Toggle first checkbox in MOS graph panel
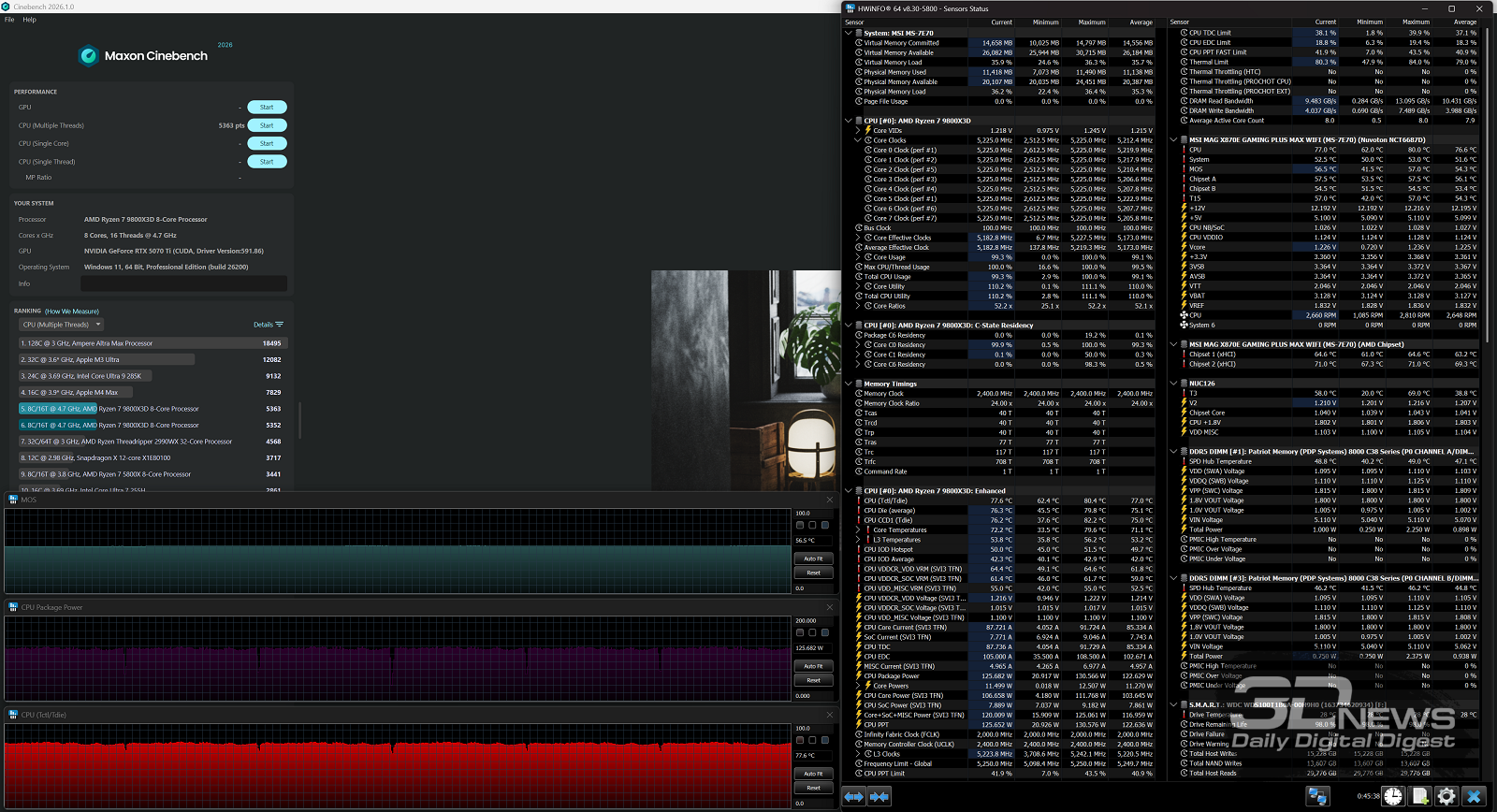Image resolution: width=1497 pixels, height=812 pixels. [800, 525]
